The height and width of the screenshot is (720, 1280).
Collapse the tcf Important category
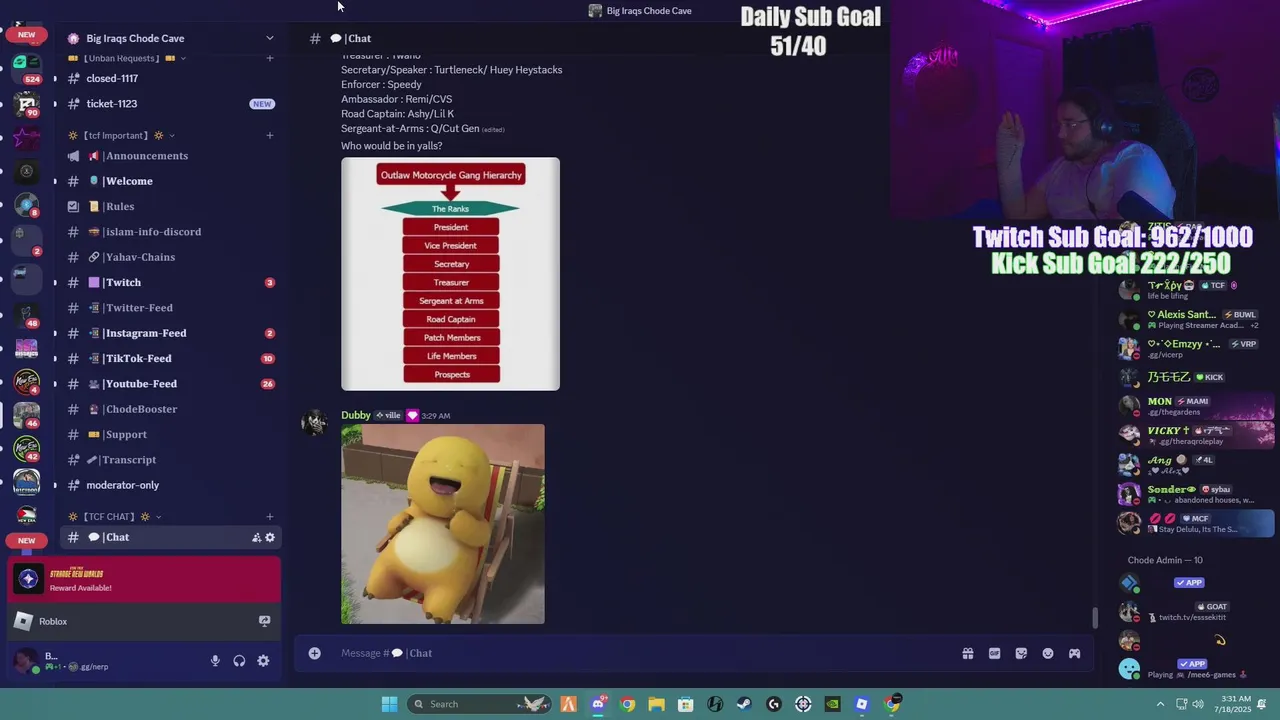(x=121, y=135)
